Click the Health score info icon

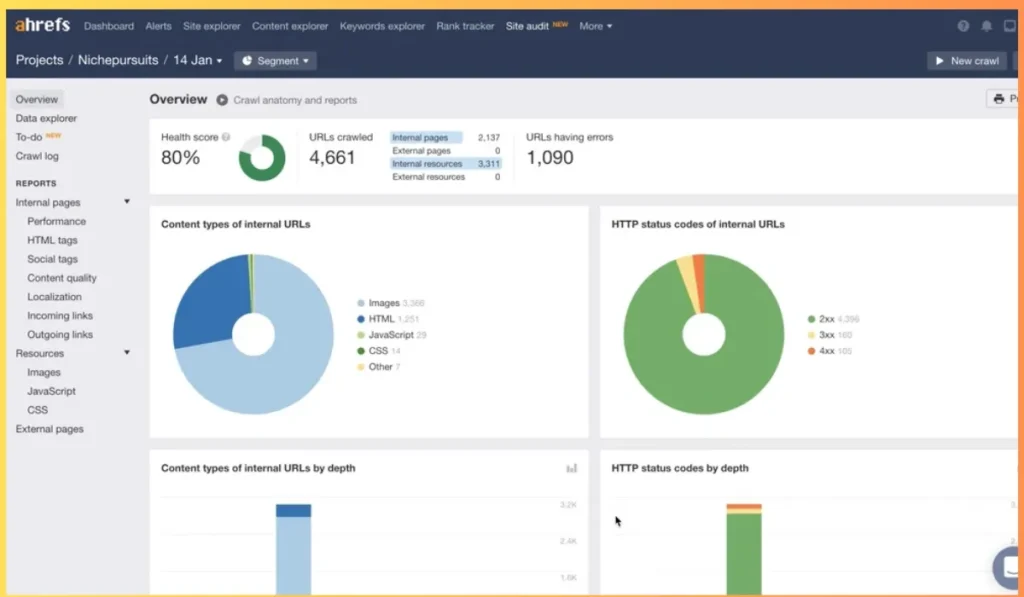point(226,137)
